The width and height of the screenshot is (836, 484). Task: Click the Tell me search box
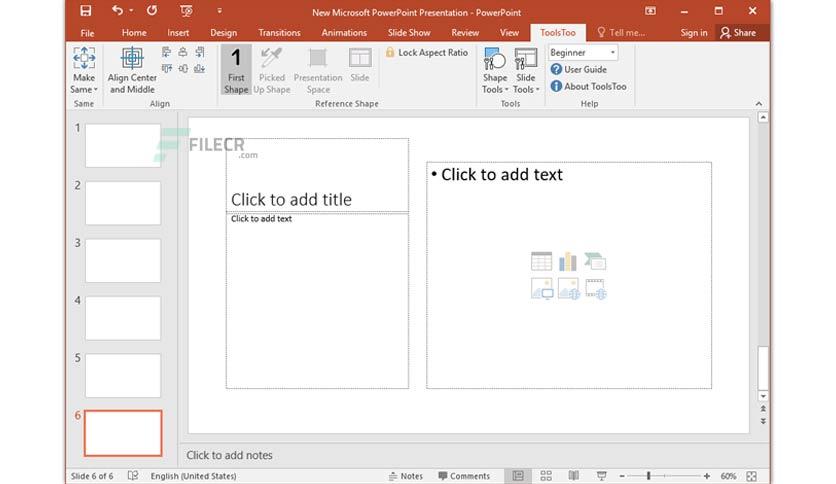(621, 33)
